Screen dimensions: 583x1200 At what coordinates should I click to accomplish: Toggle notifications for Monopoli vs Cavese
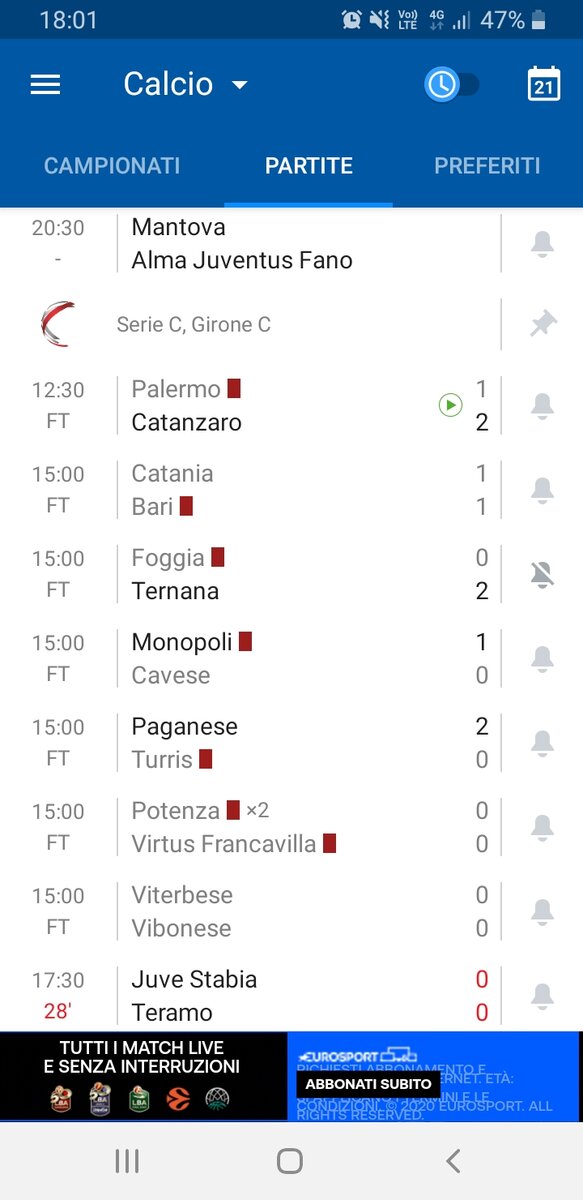[x=542, y=658]
